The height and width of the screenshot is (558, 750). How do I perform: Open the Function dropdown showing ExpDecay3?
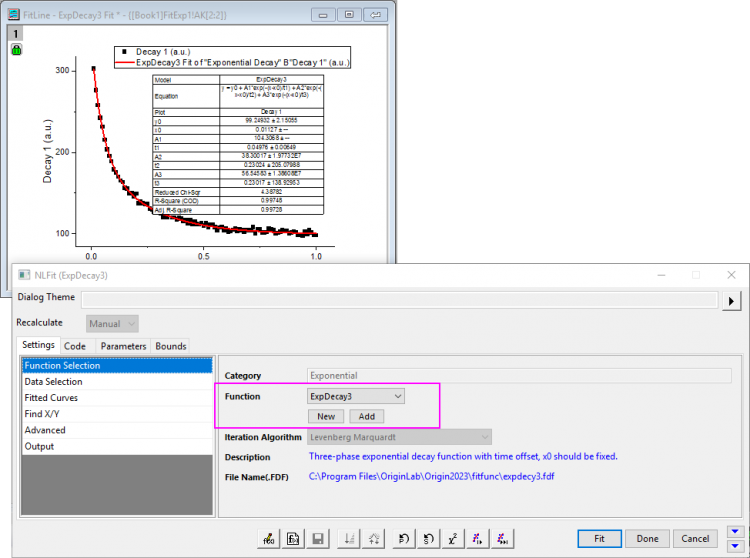click(x=356, y=396)
